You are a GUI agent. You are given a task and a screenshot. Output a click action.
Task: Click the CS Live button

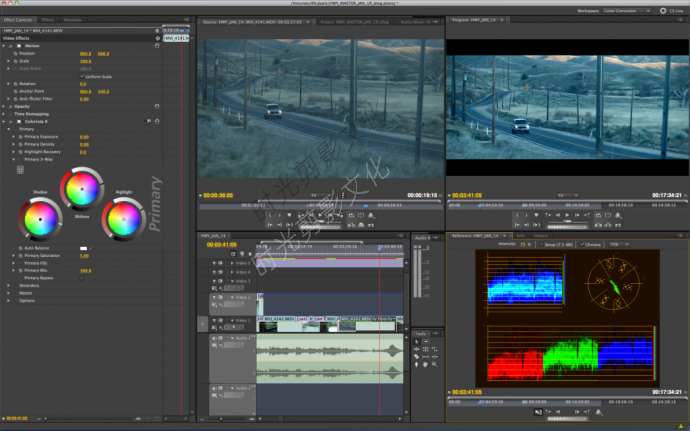click(x=672, y=11)
